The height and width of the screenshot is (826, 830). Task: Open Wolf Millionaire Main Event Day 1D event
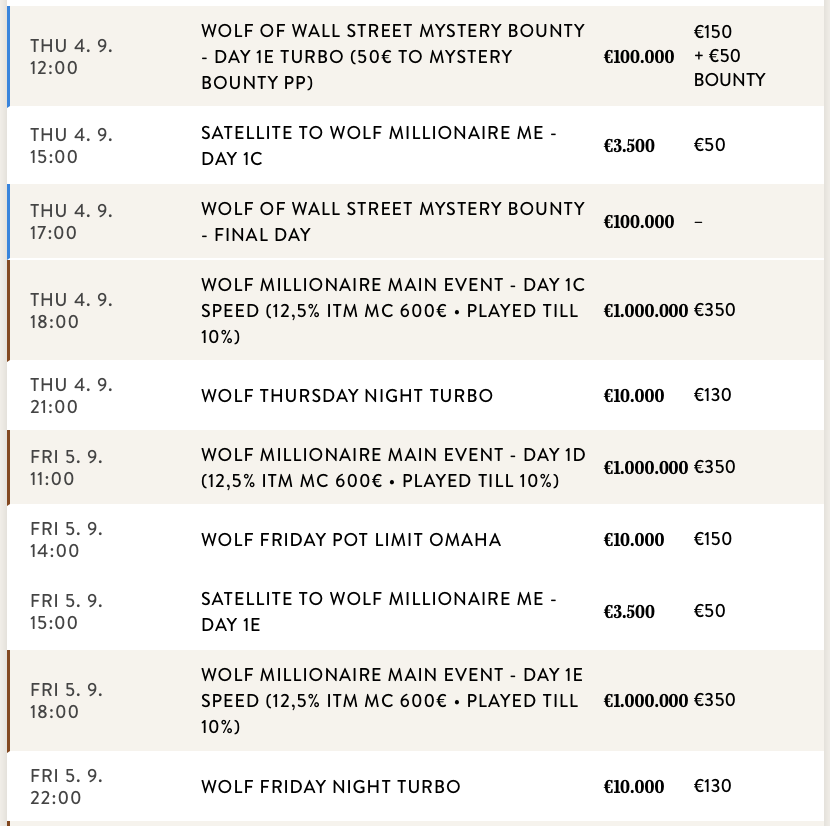tap(393, 468)
